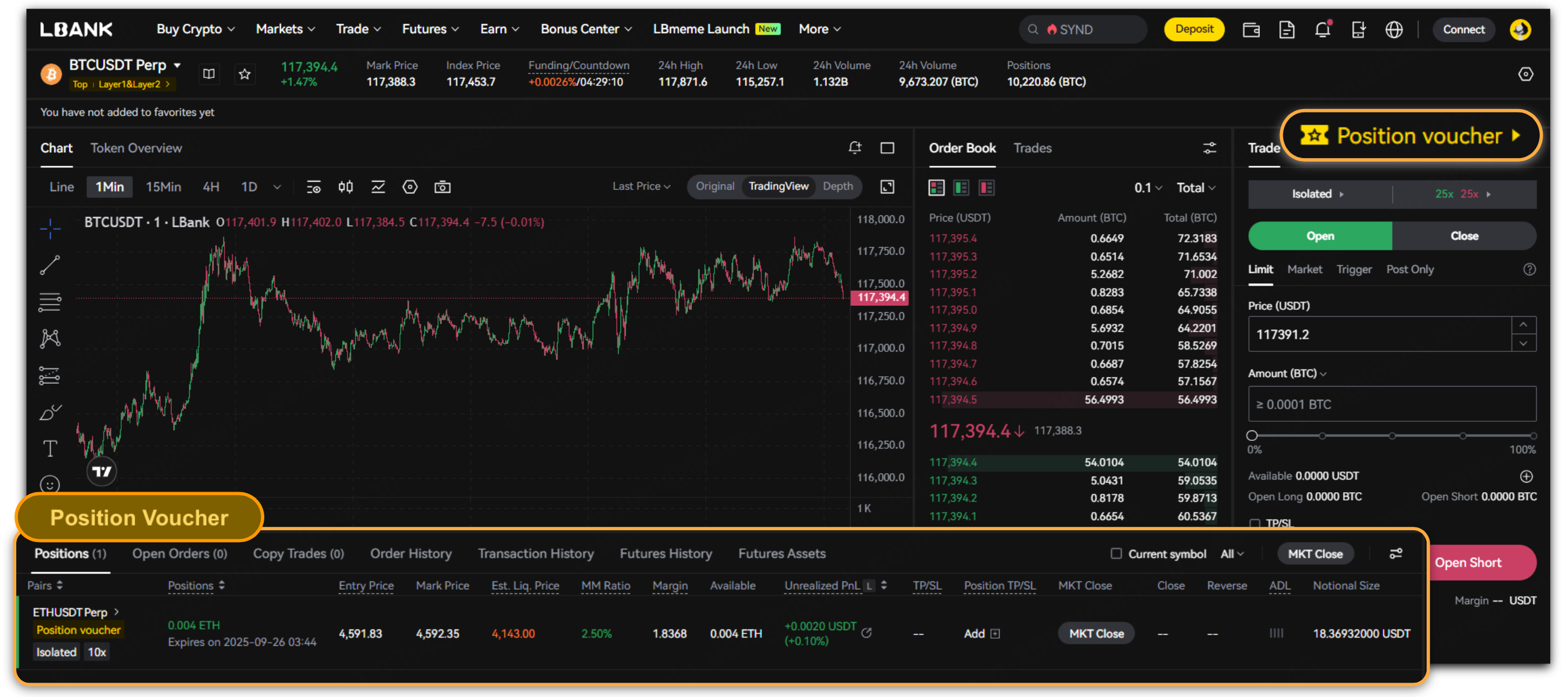1568x697 pixels.
Task: Open candlestick chart style icon
Action: pos(346,187)
